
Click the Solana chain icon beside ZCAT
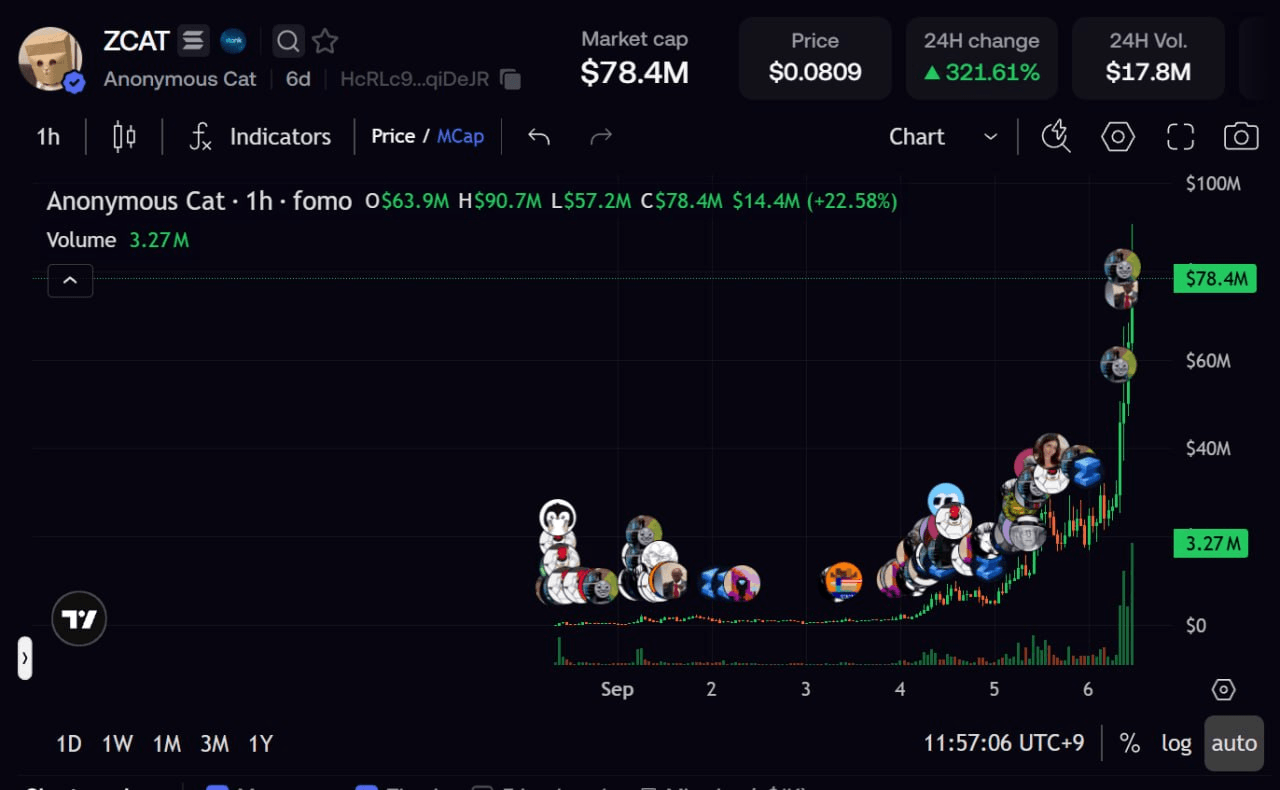coord(194,41)
